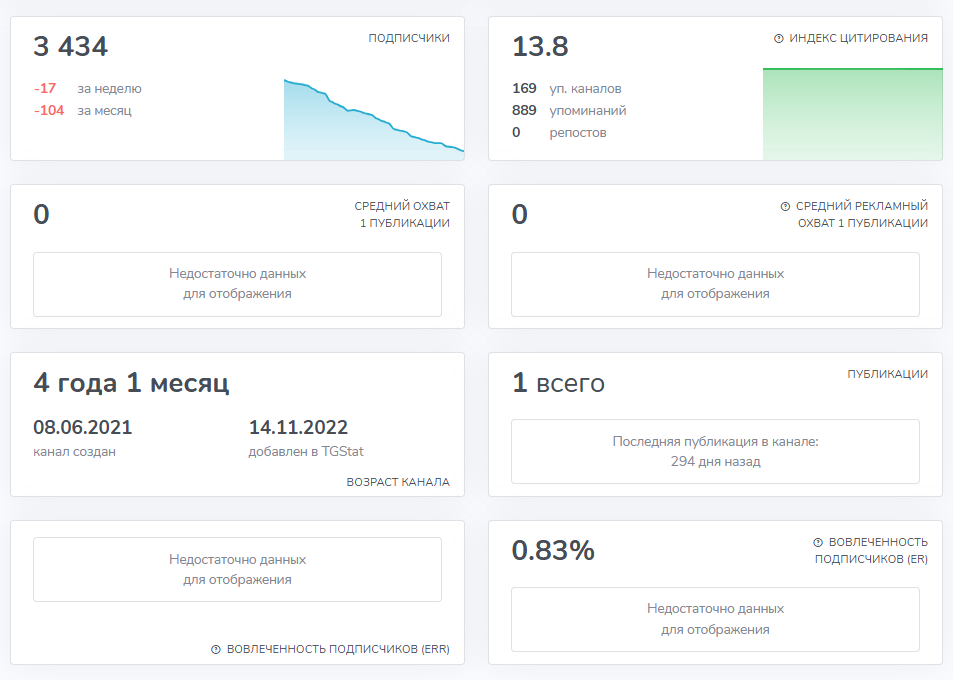This screenshot has height=680, width=953.
Task: Open the ИНДЕКС ЦИТИРОВАНИЯ heading link
Action: pyautogui.click(x=858, y=38)
